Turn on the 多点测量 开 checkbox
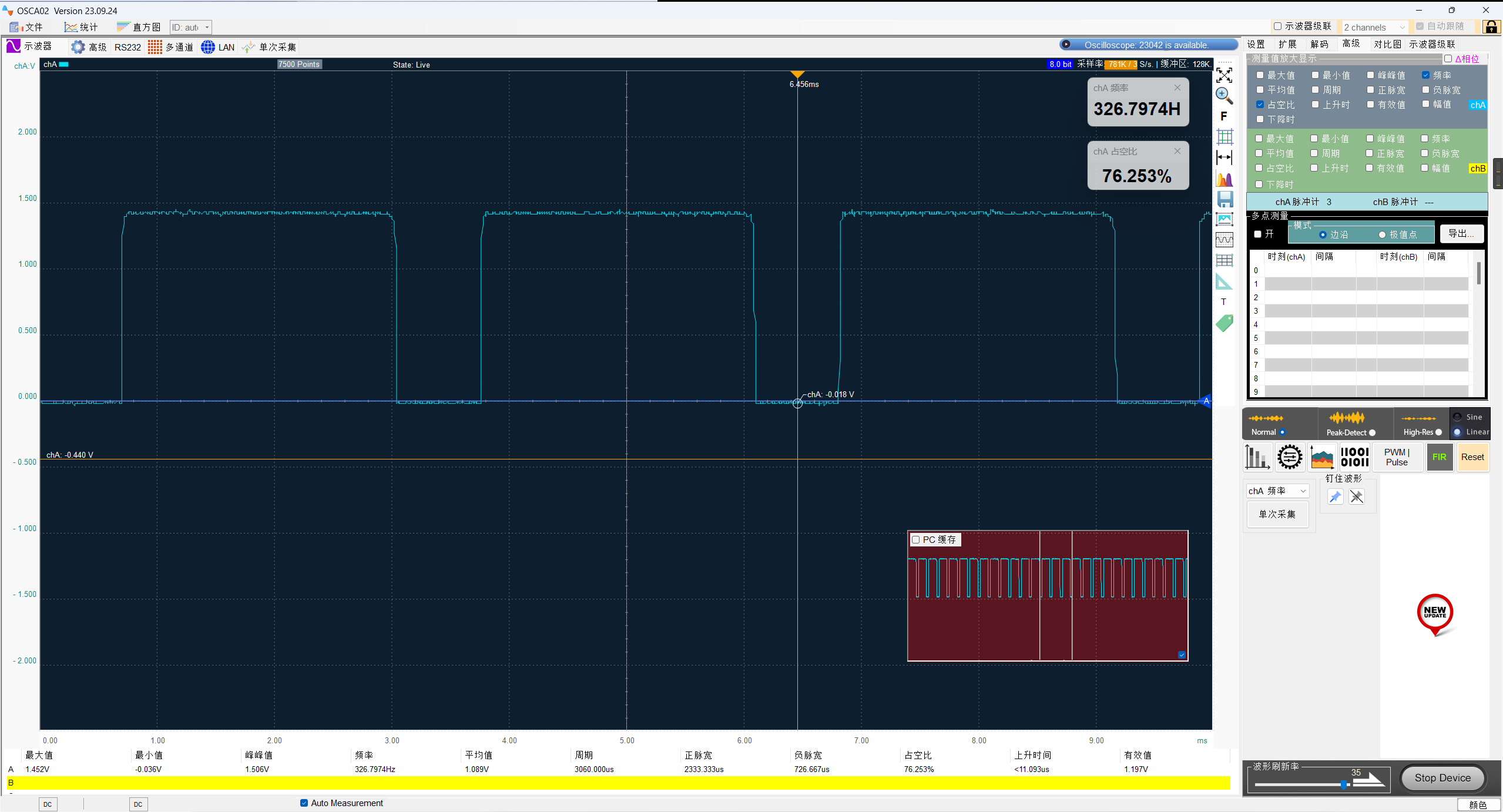The image size is (1503, 812). (1258, 234)
